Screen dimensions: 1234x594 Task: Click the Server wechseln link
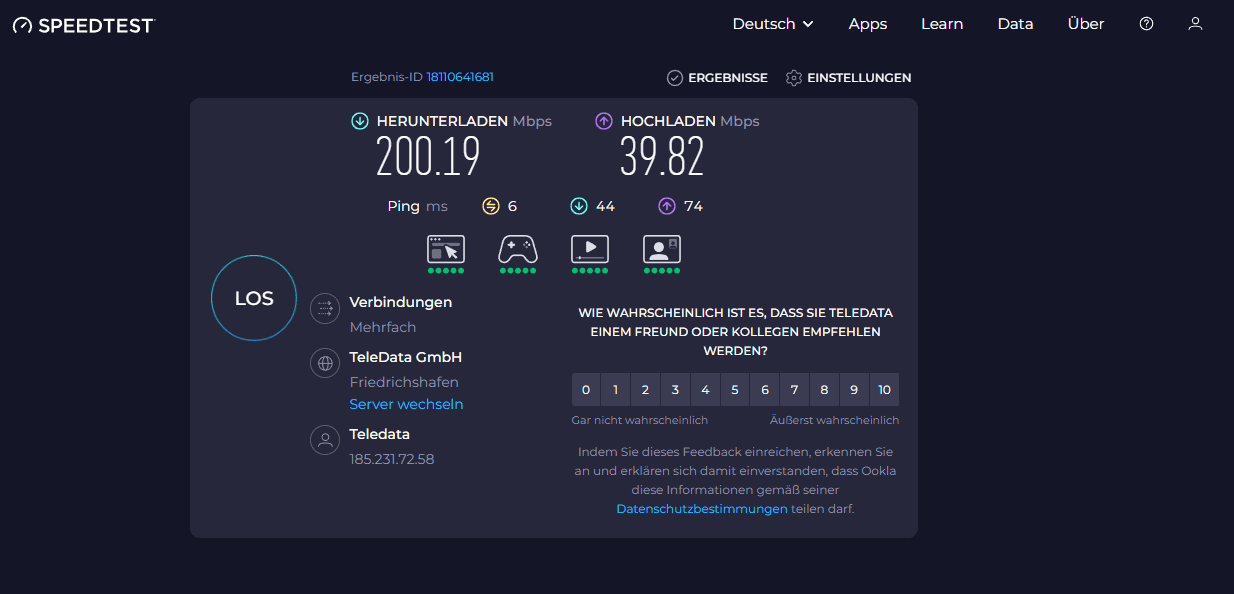click(x=406, y=404)
